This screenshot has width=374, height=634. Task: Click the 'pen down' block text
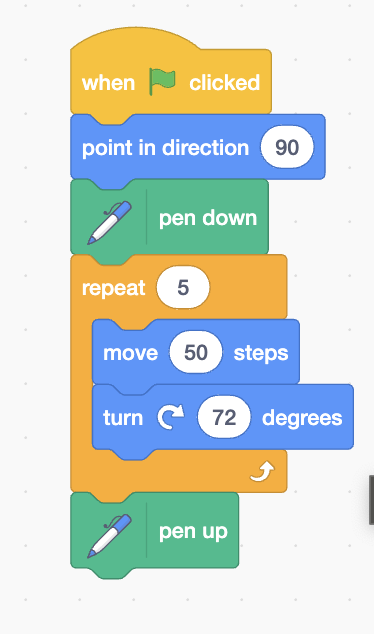(x=208, y=218)
